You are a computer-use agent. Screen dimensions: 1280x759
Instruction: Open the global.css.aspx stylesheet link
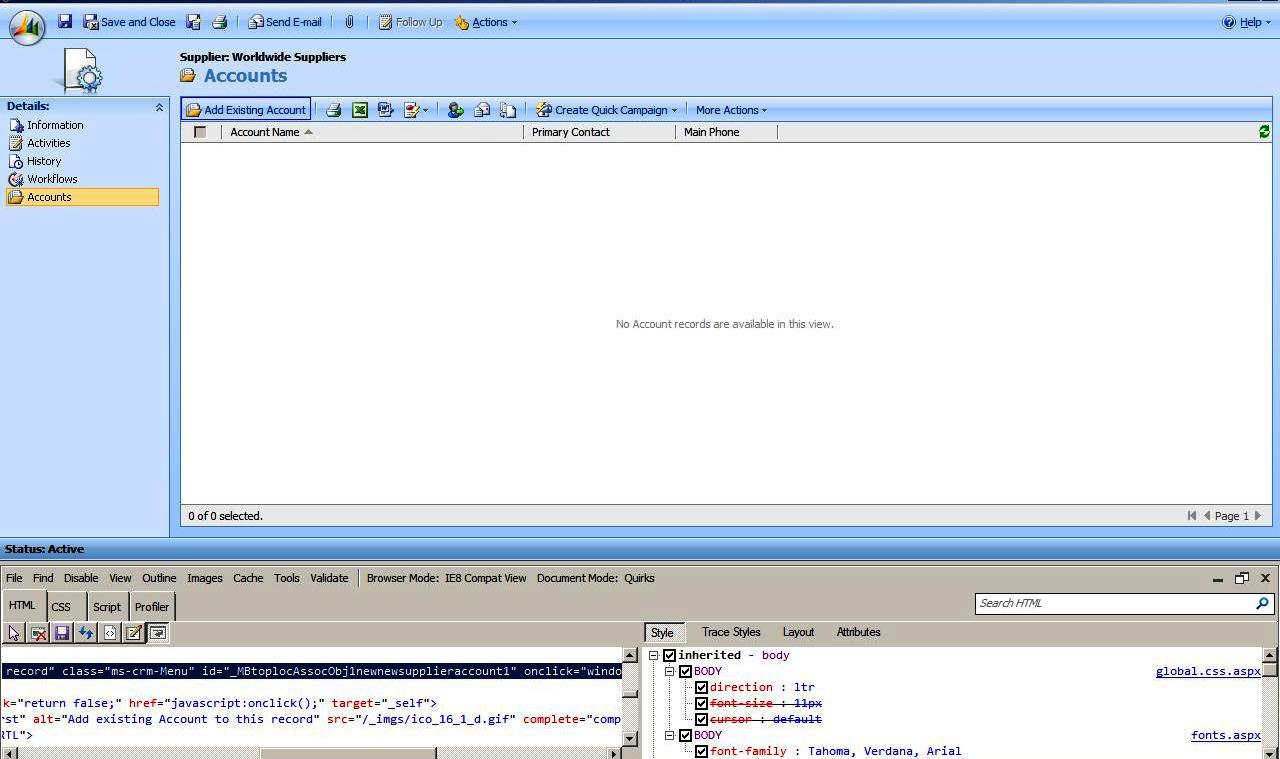pyautogui.click(x=1207, y=671)
